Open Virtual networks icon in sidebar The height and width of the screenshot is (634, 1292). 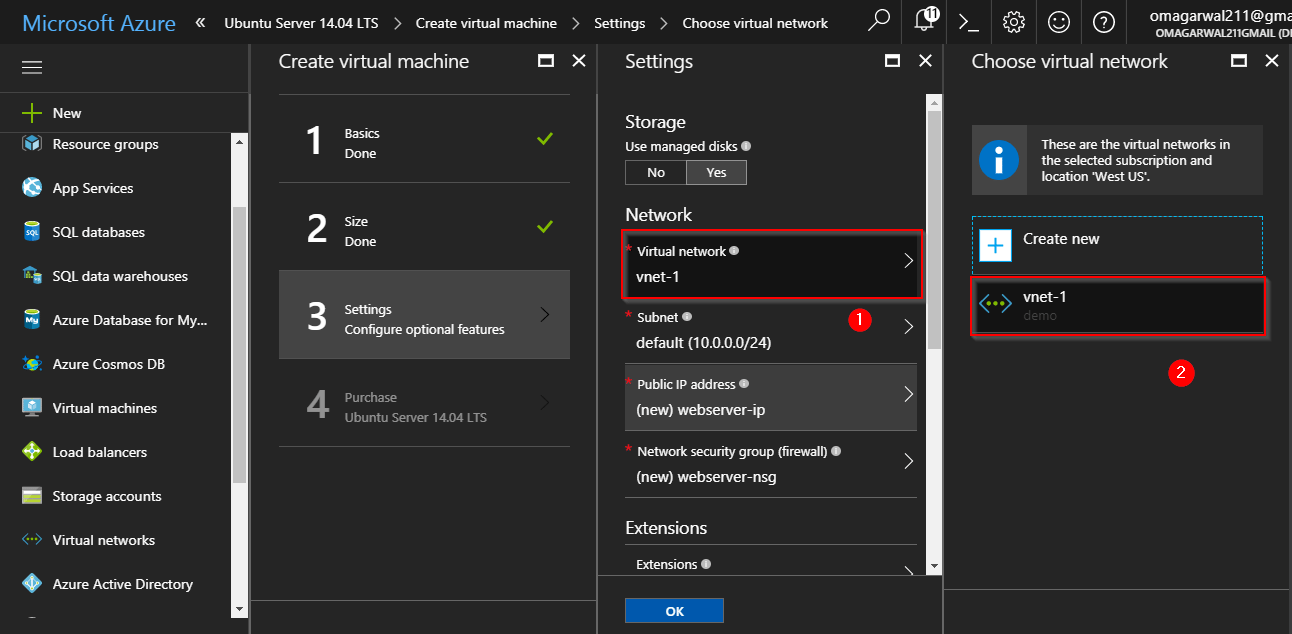coord(32,540)
